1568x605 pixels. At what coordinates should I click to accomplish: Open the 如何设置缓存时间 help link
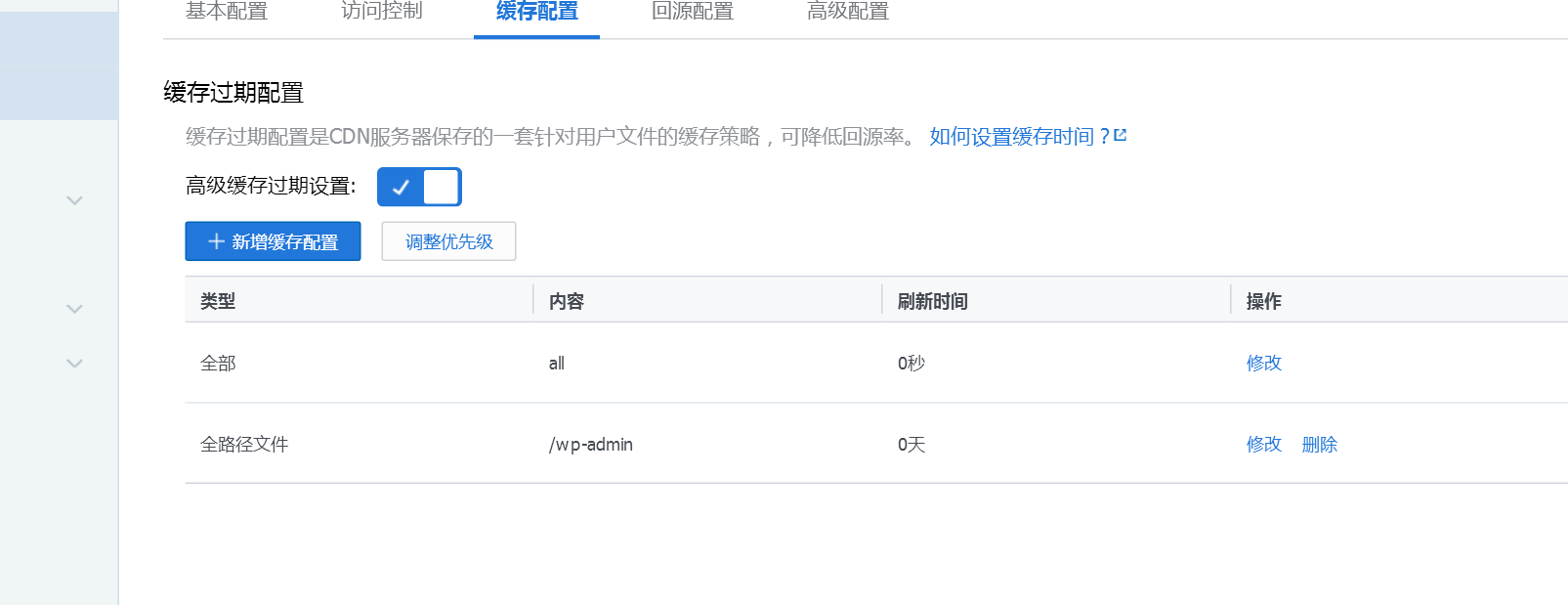[x=1020, y=137]
